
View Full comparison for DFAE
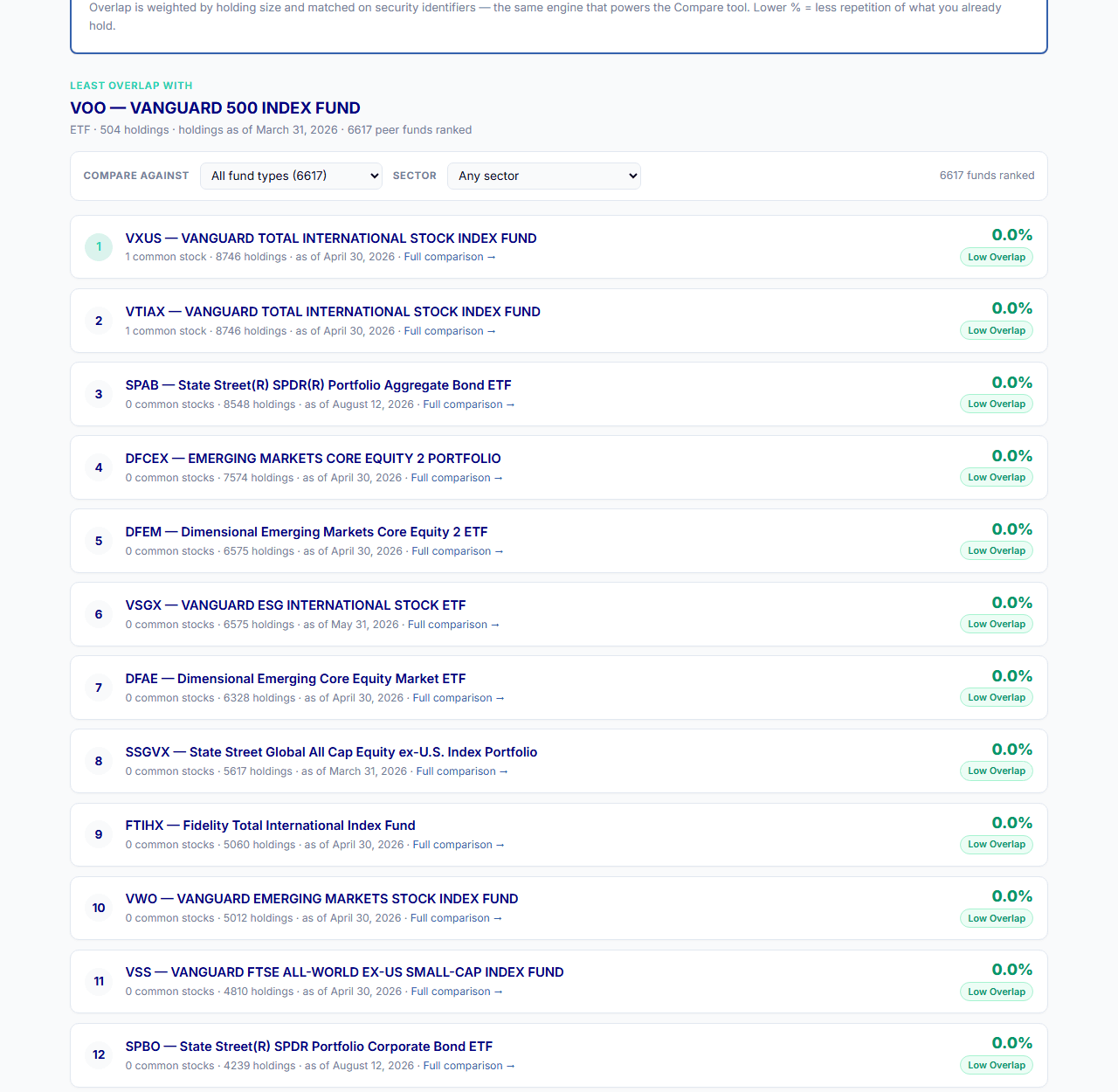459,698
